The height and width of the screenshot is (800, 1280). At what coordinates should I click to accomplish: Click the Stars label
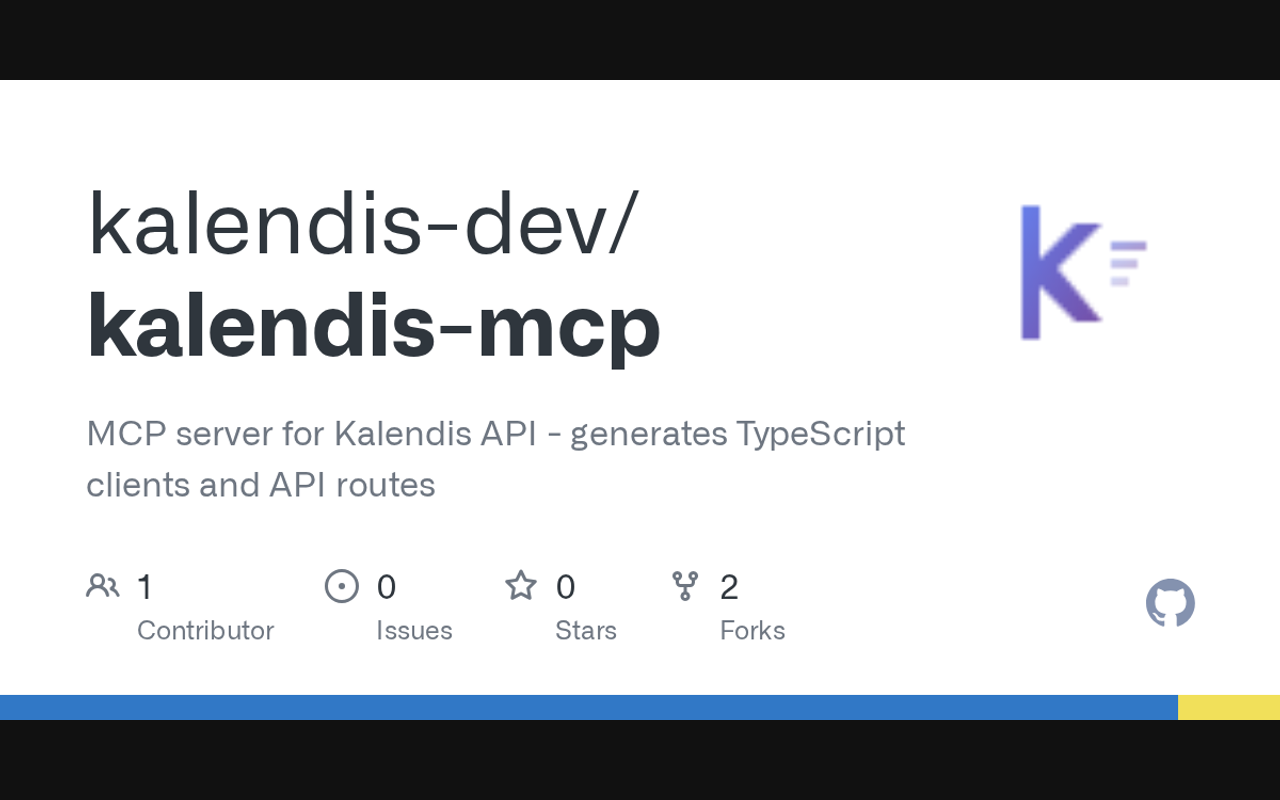click(586, 630)
